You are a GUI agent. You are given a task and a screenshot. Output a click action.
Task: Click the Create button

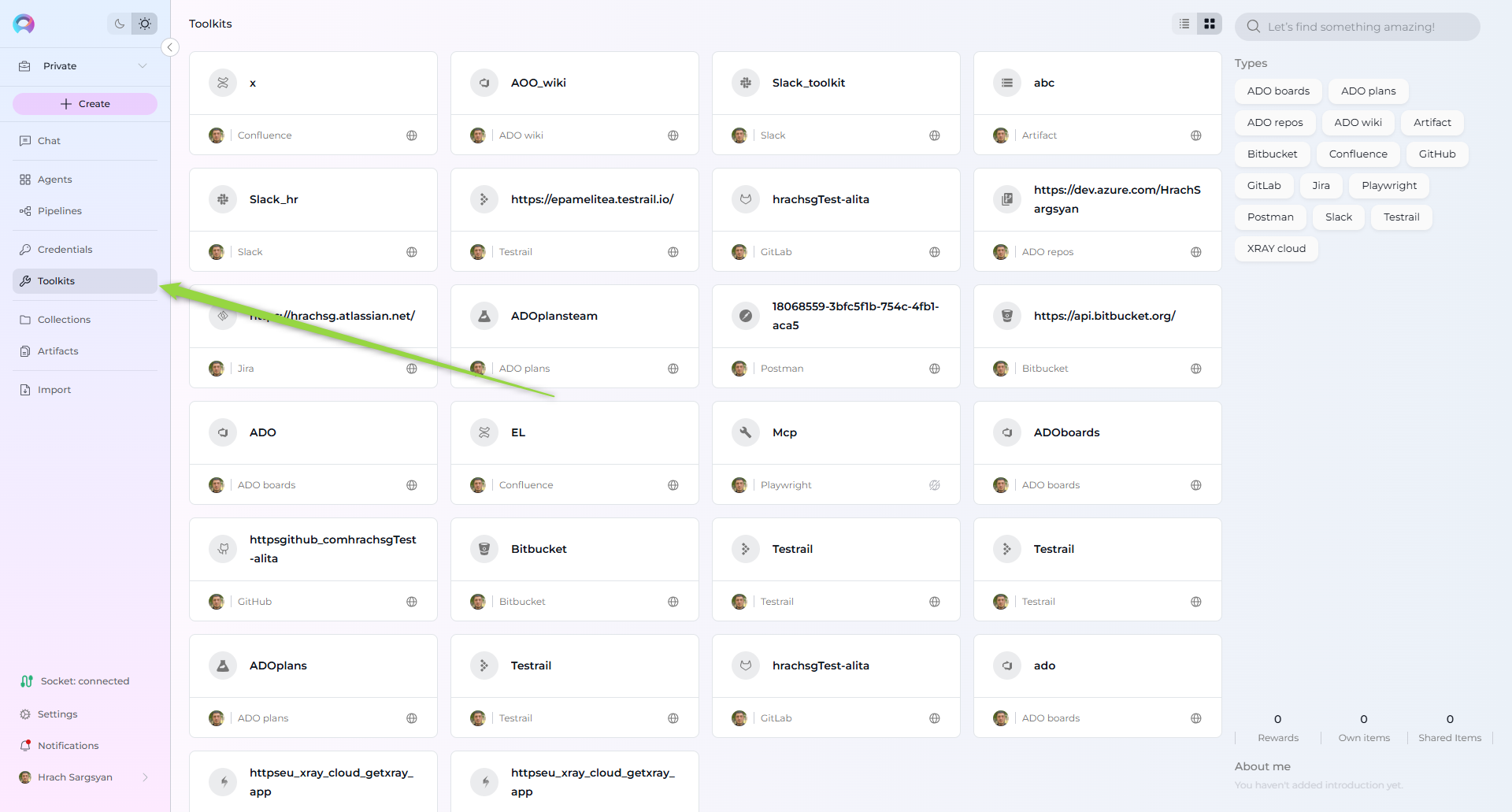pyautogui.click(x=85, y=104)
